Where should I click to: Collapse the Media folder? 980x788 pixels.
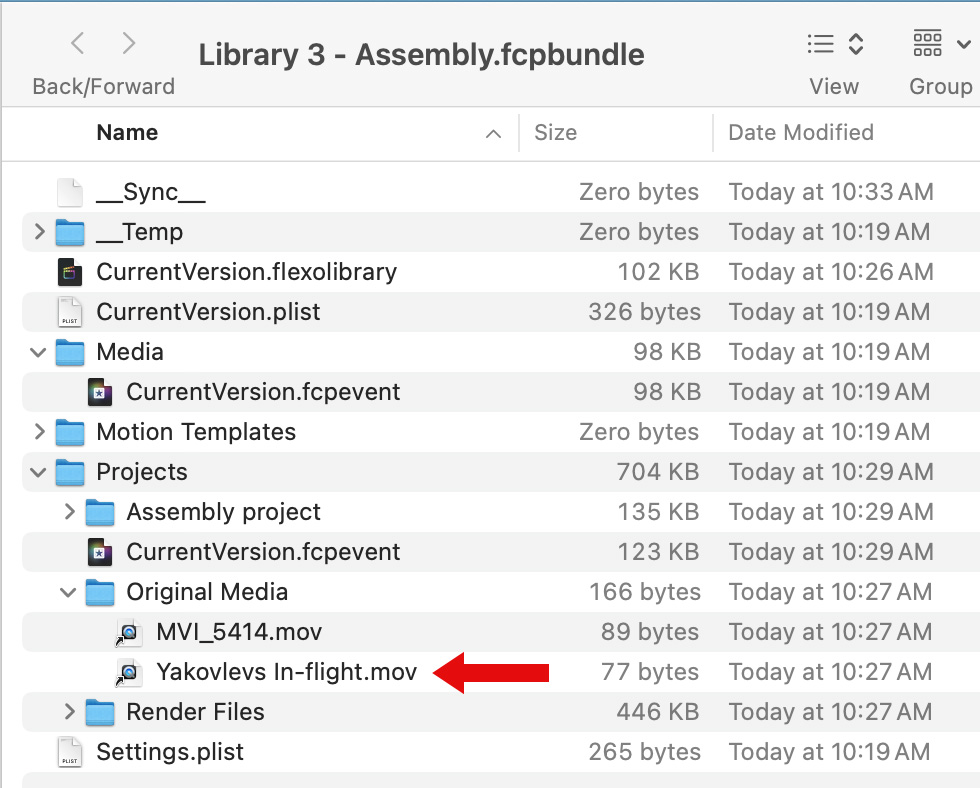click(x=39, y=352)
